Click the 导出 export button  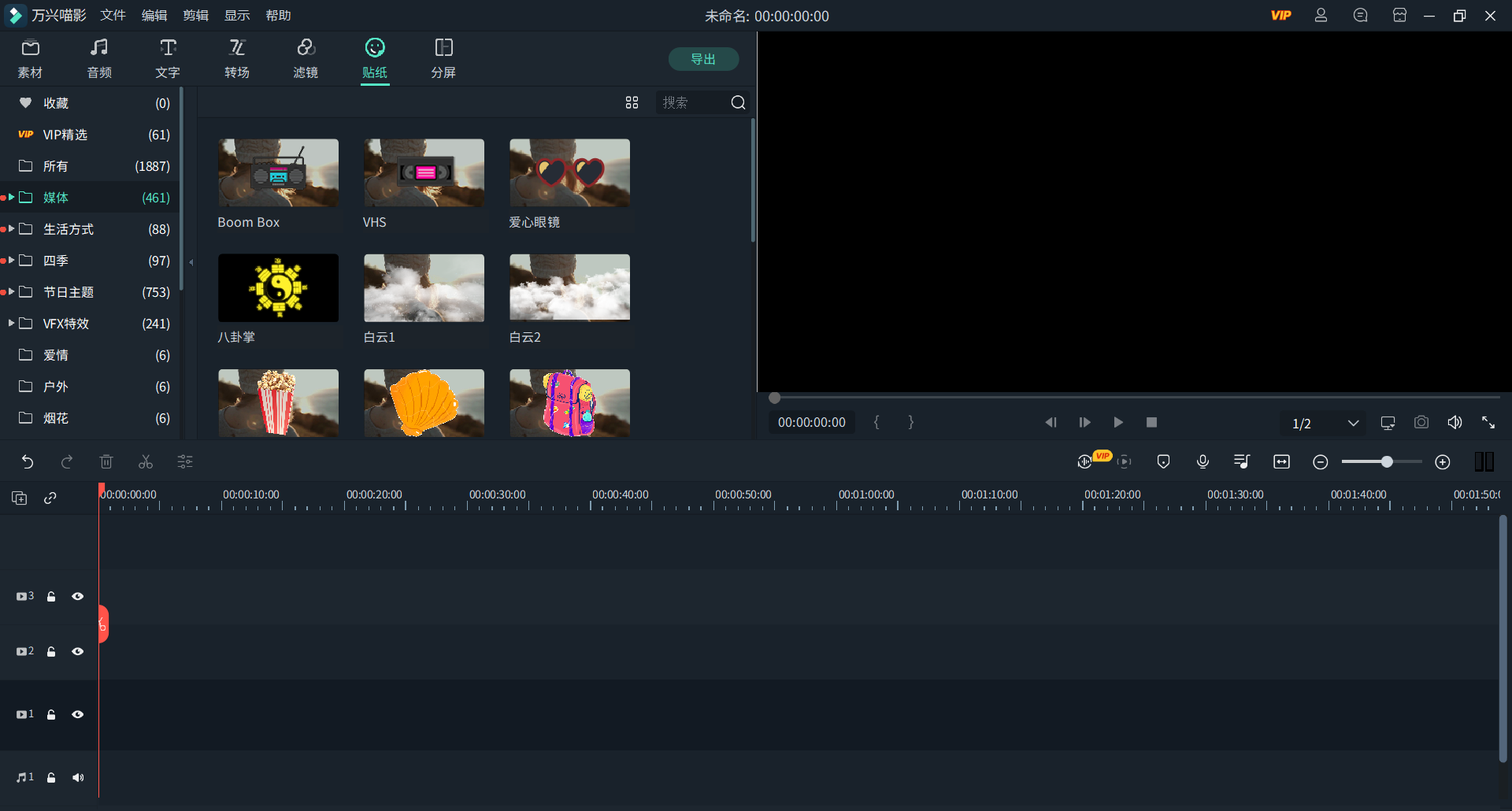703,59
